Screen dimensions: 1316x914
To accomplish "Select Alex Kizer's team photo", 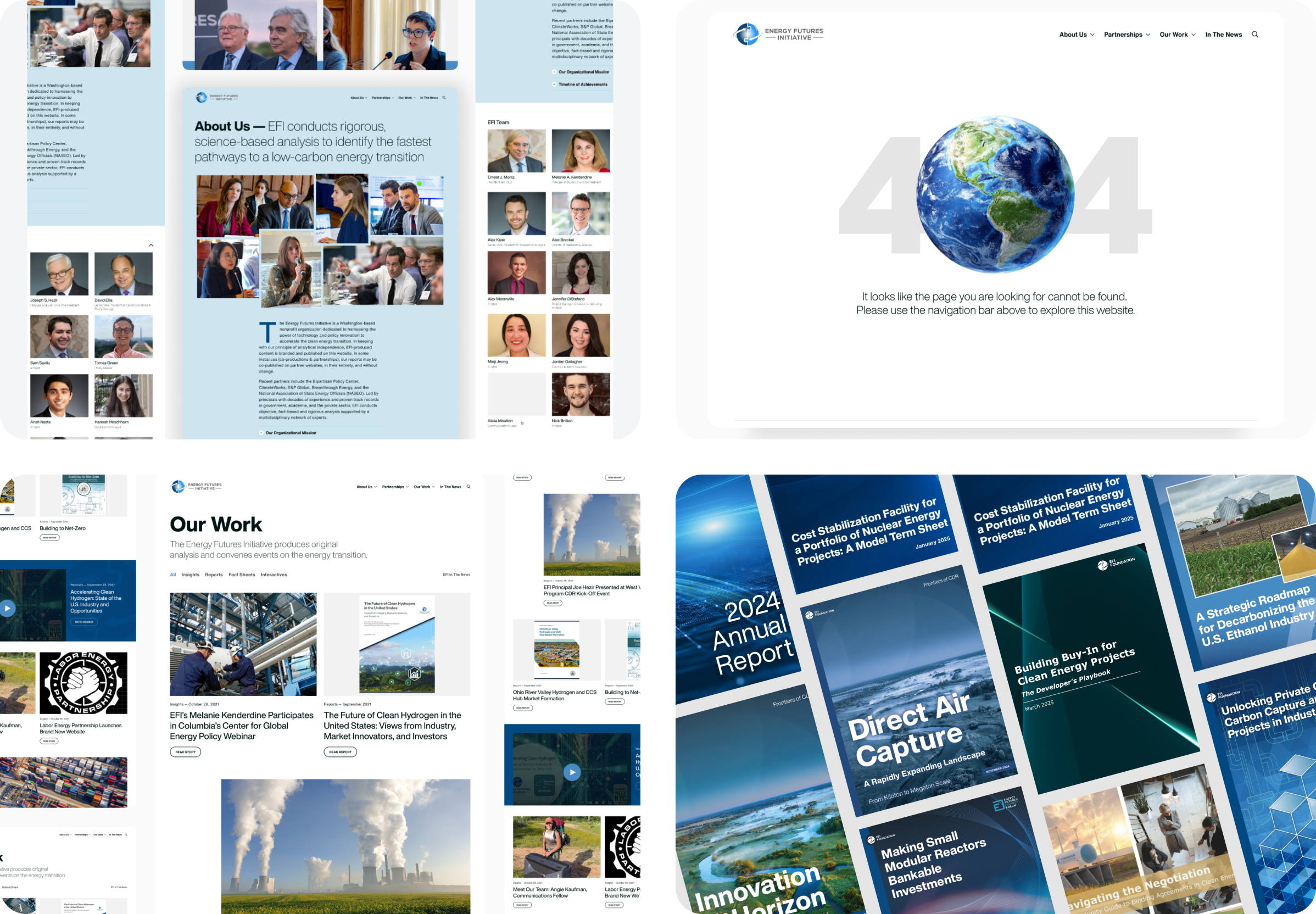I will point(516,214).
